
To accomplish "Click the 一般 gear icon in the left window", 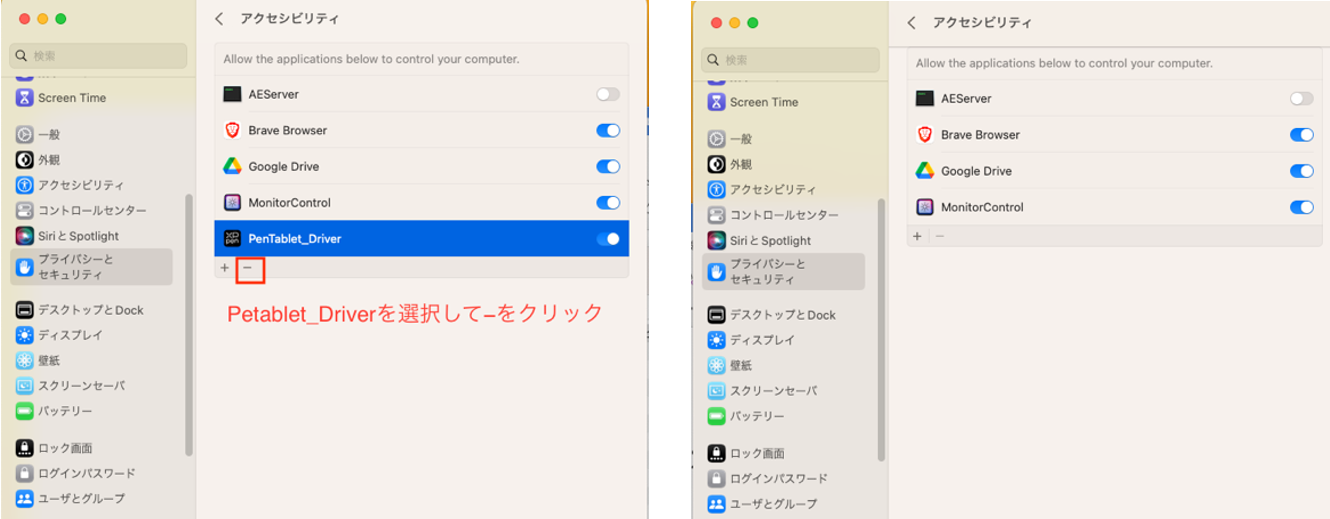I will [25, 134].
